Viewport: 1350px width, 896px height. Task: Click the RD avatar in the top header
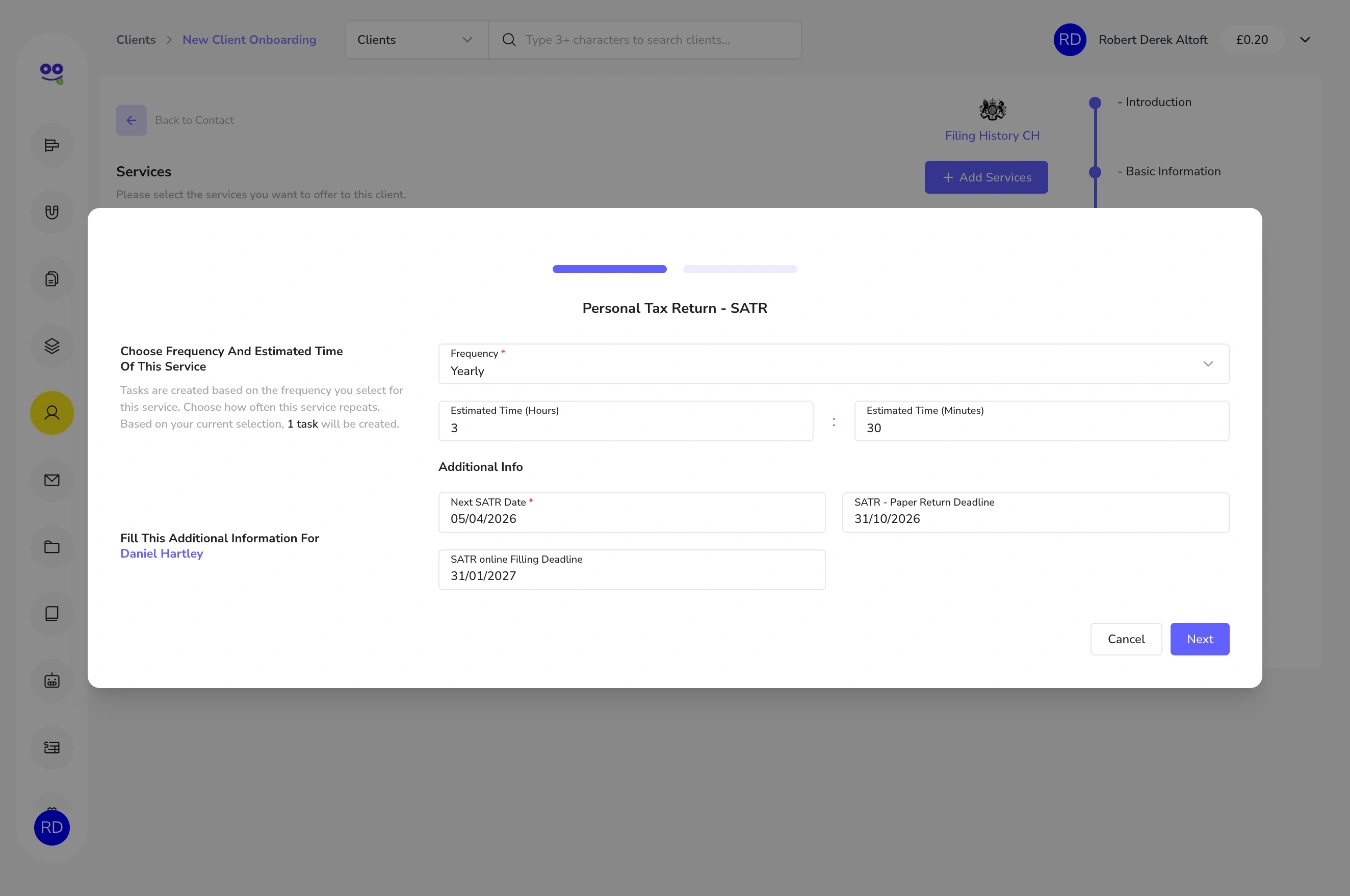(1070, 40)
